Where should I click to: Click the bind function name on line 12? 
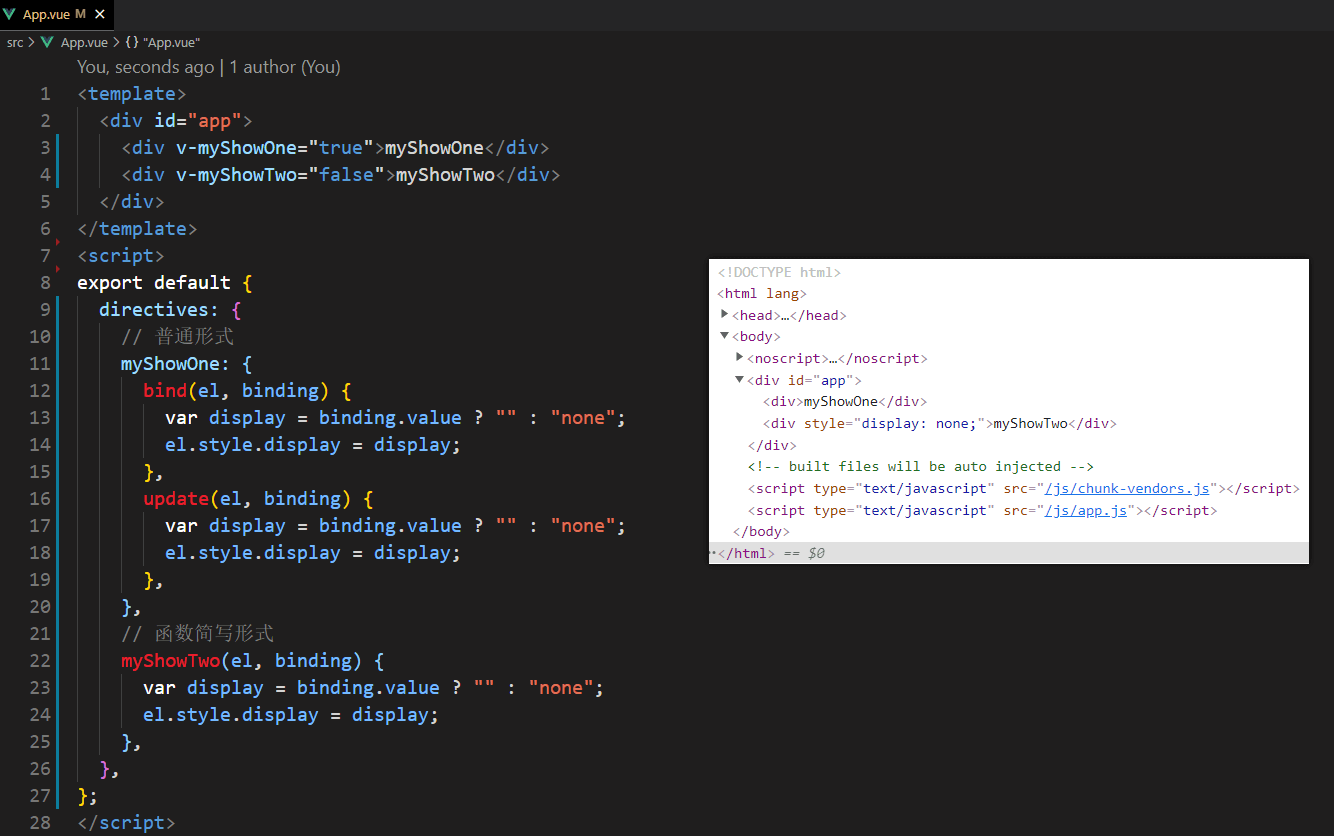(165, 391)
